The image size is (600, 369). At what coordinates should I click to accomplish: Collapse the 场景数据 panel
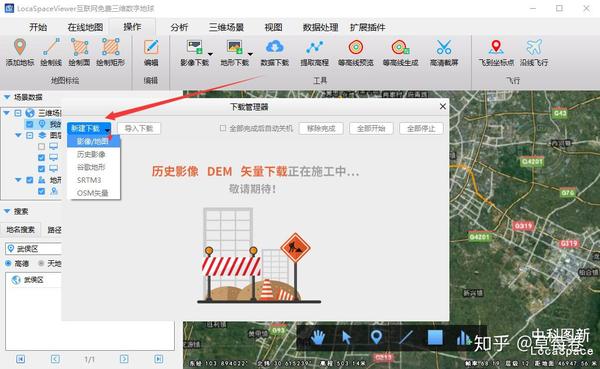click(7, 97)
